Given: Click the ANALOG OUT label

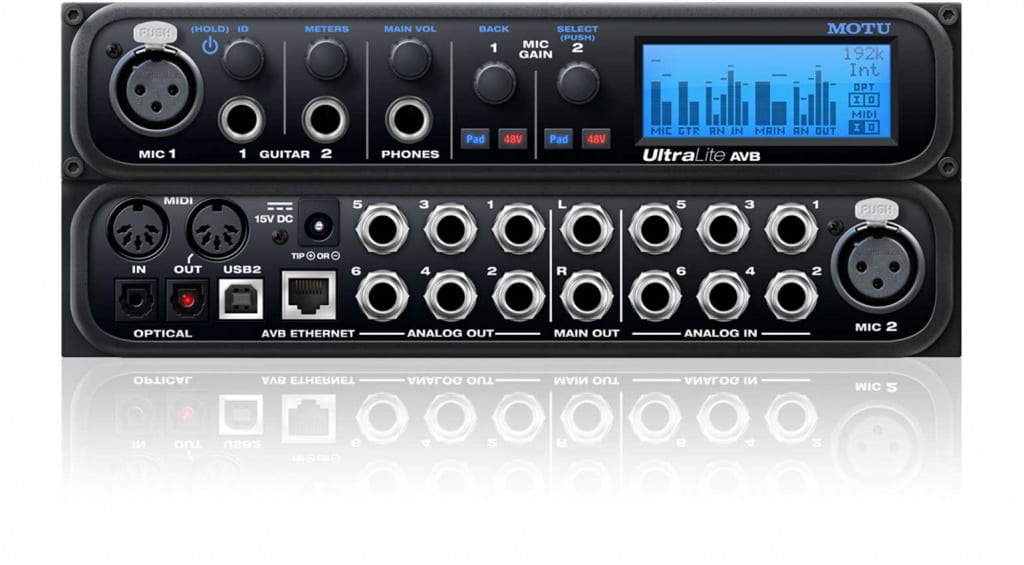Looking at the screenshot, I should [451, 333].
